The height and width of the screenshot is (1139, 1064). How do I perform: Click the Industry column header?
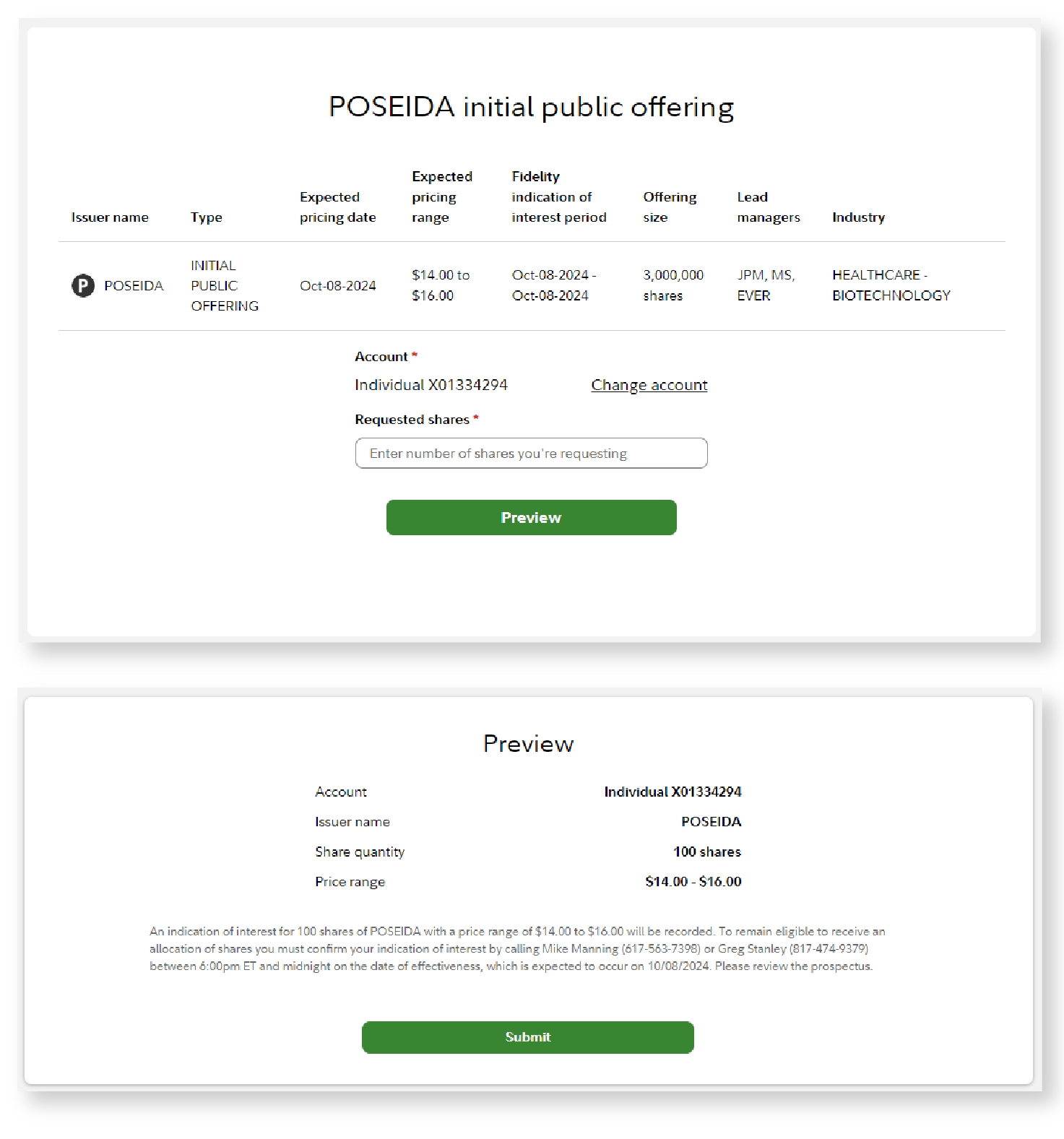(x=858, y=217)
